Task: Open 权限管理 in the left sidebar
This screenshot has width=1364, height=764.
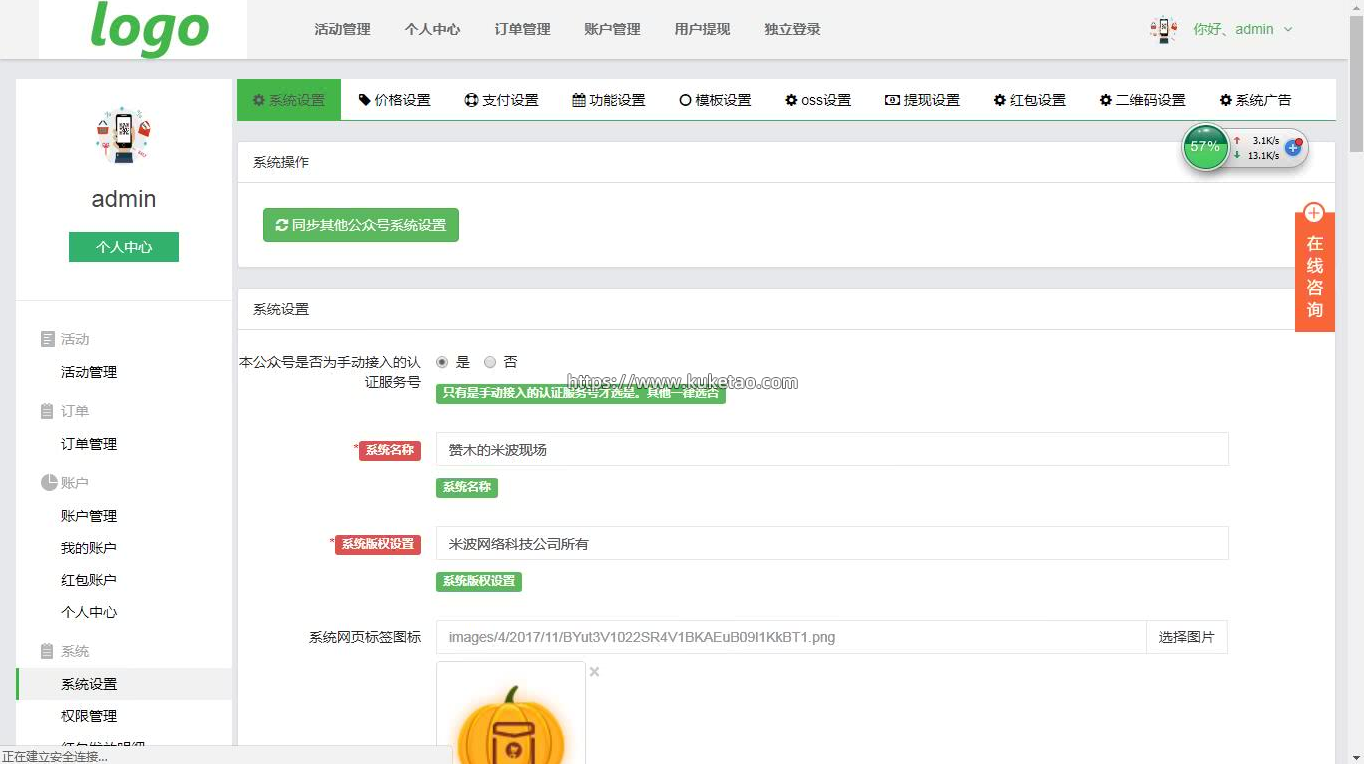Action: [x=89, y=716]
